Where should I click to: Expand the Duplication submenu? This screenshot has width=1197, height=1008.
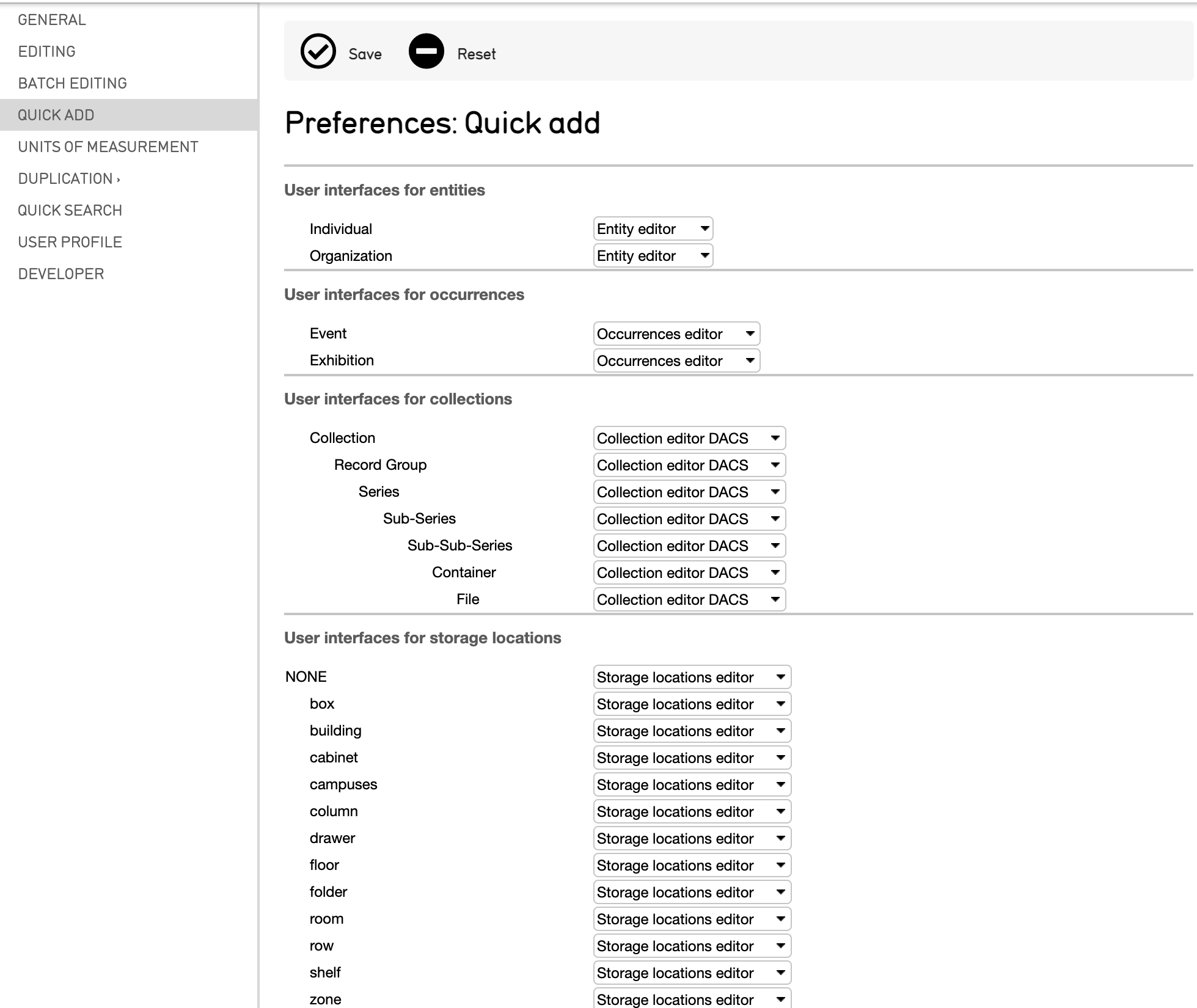point(68,179)
